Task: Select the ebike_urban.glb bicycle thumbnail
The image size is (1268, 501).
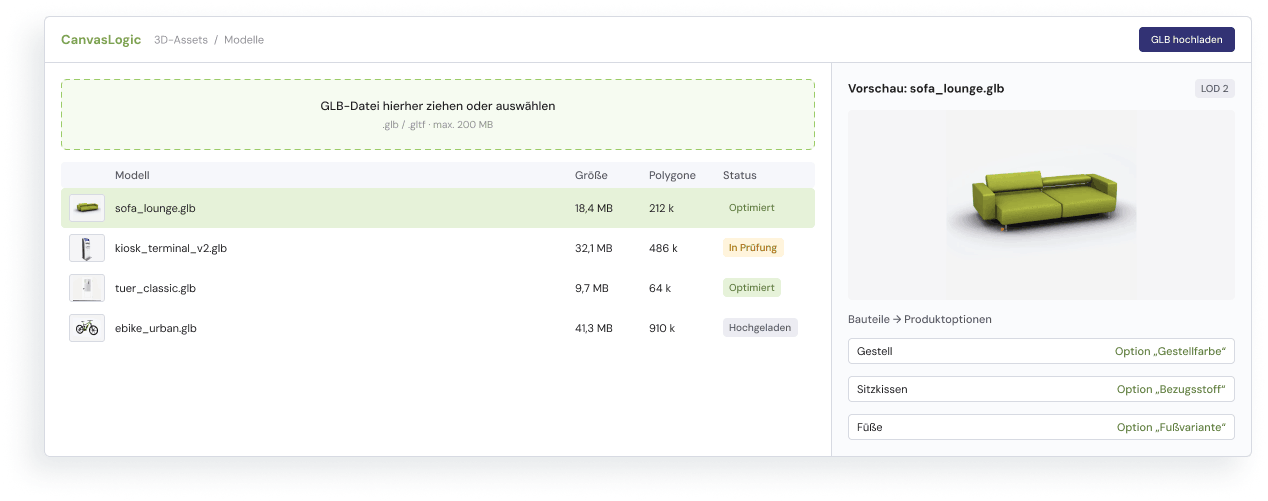Action: [x=87, y=328]
